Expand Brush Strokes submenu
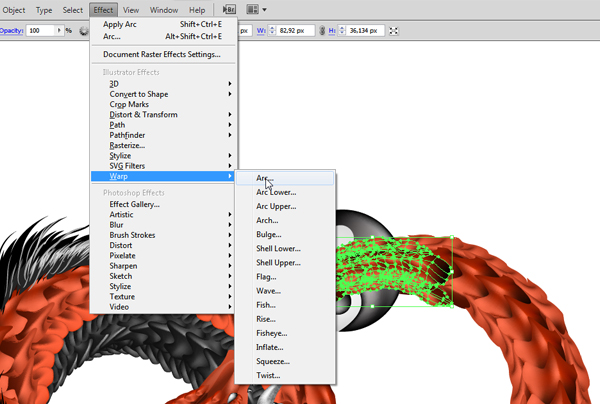The width and height of the screenshot is (600, 404). (x=163, y=235)
